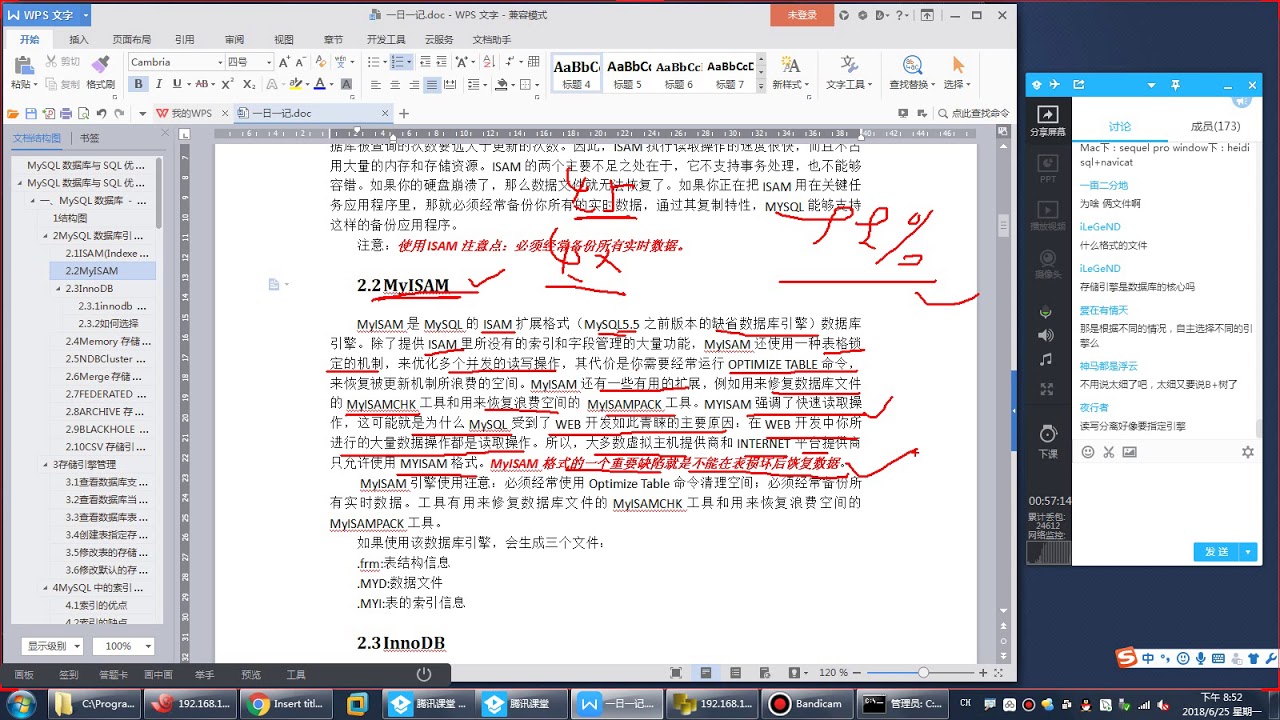
Task: Collapse the 3存储引擎管理 outline node
Action: tap(44, 464)
